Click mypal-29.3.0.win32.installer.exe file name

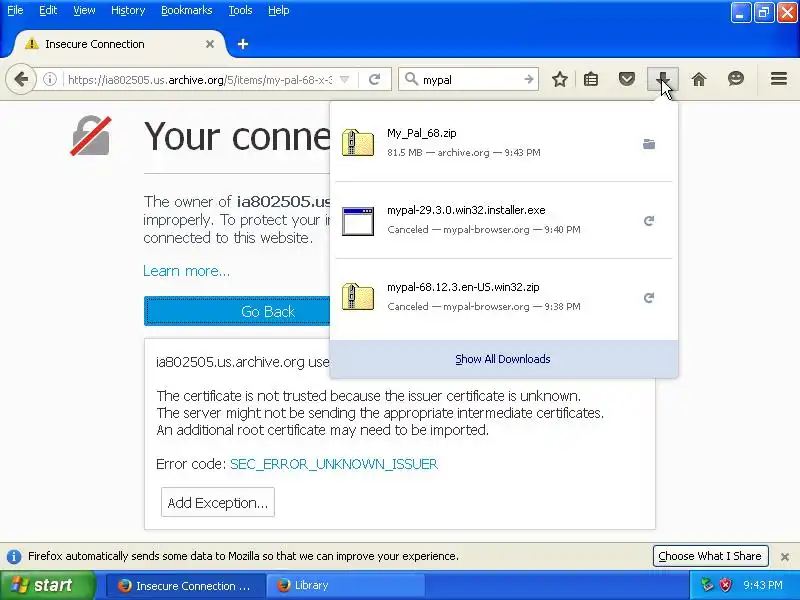coord(466,210)
